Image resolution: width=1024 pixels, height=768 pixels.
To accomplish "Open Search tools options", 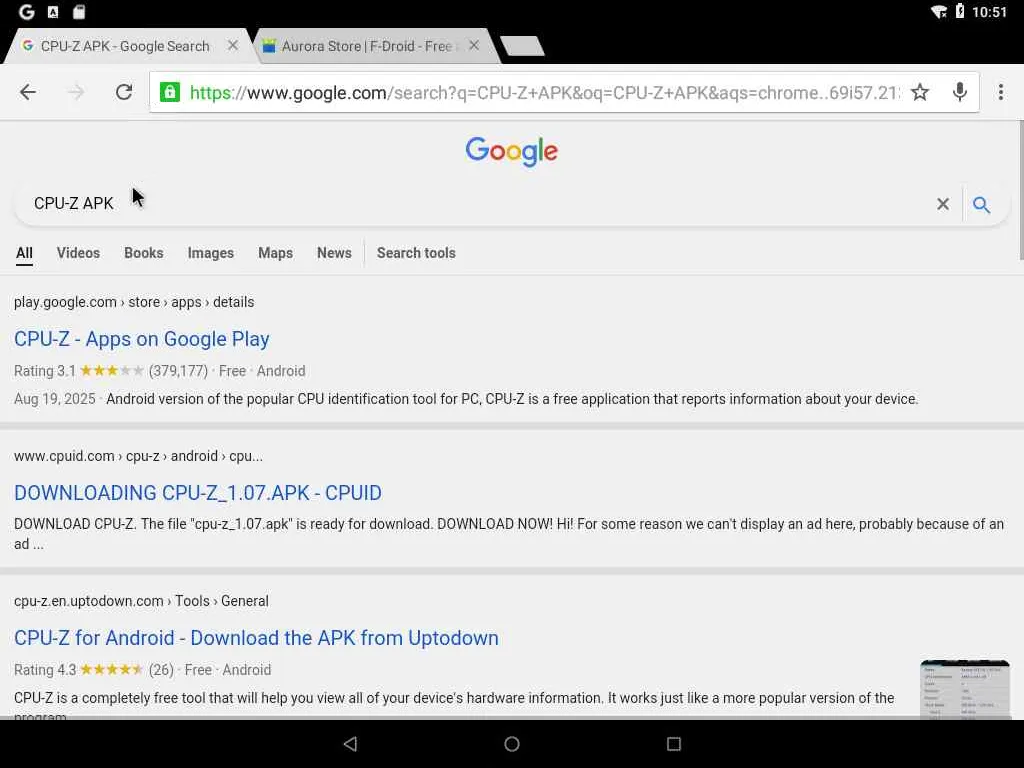I will 416,253.
